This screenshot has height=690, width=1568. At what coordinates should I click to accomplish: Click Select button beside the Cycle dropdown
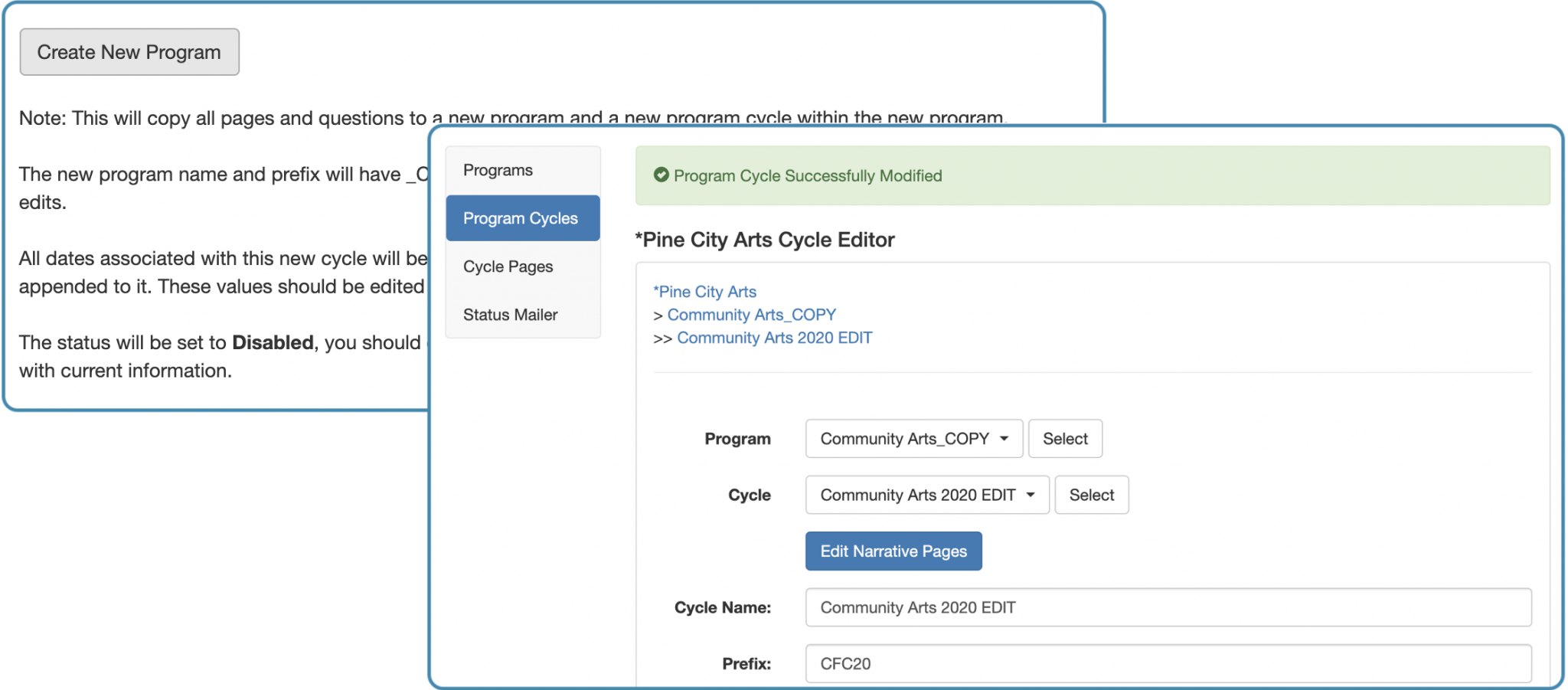click(x=1091, y=495)
